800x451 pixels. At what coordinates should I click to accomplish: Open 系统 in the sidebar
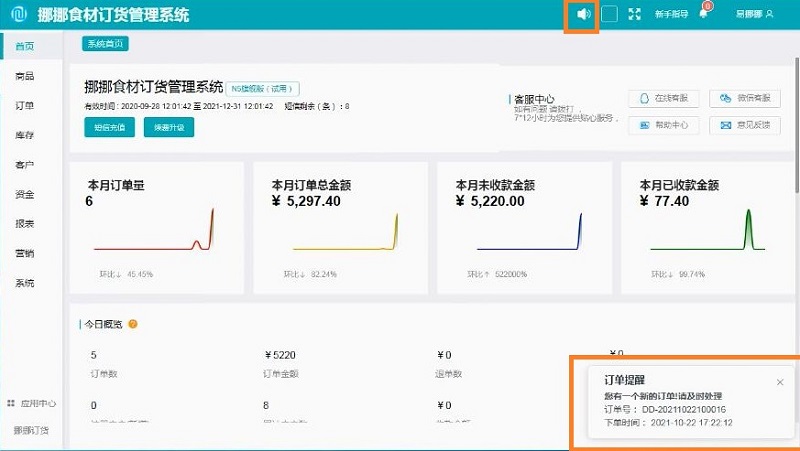24,283
